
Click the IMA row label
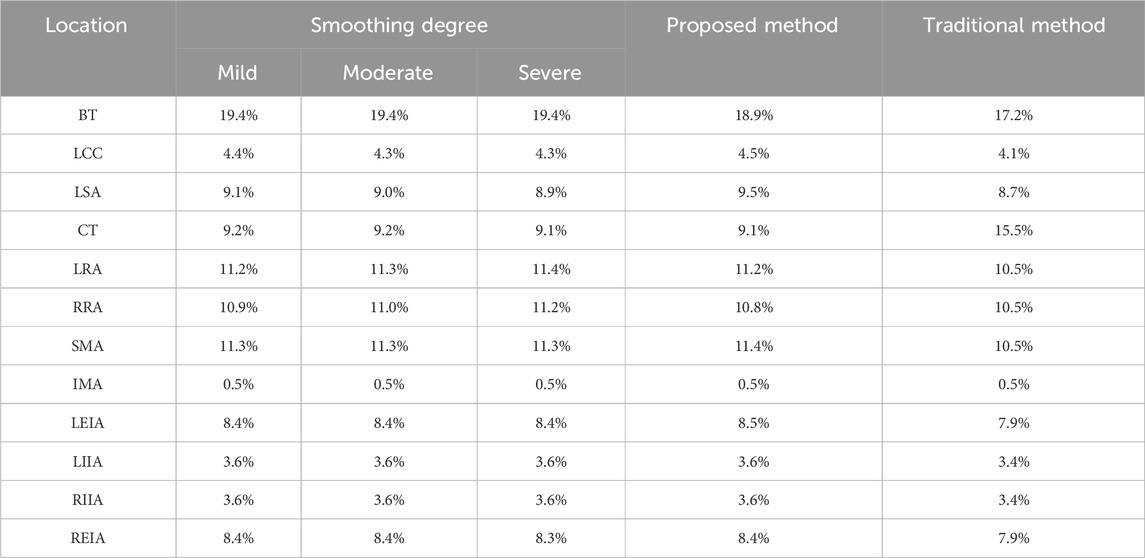click(88, 385)
